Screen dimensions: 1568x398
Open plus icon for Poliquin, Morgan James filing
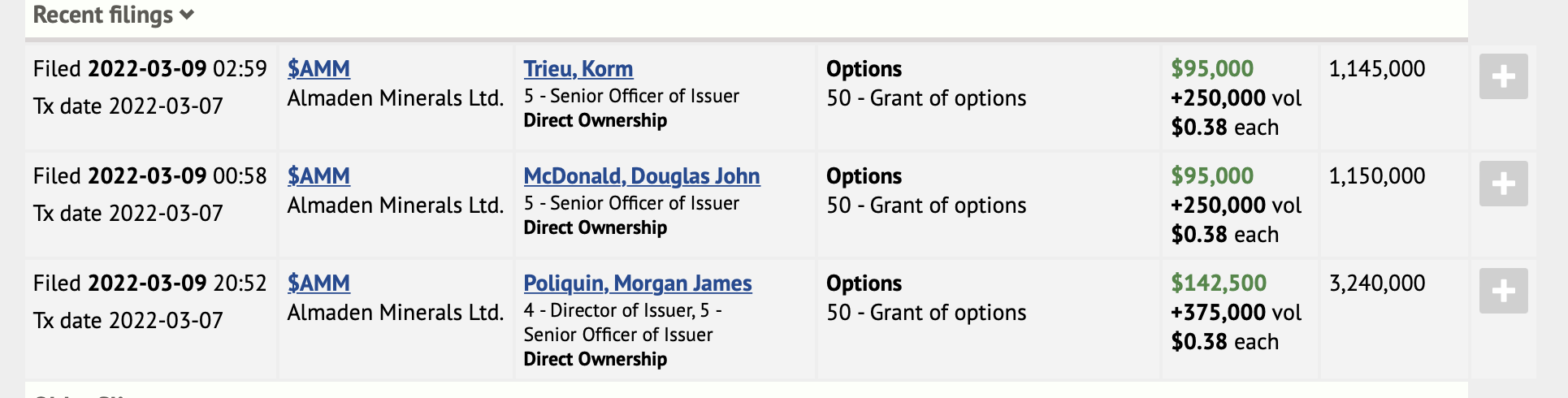click(1503, 291)
